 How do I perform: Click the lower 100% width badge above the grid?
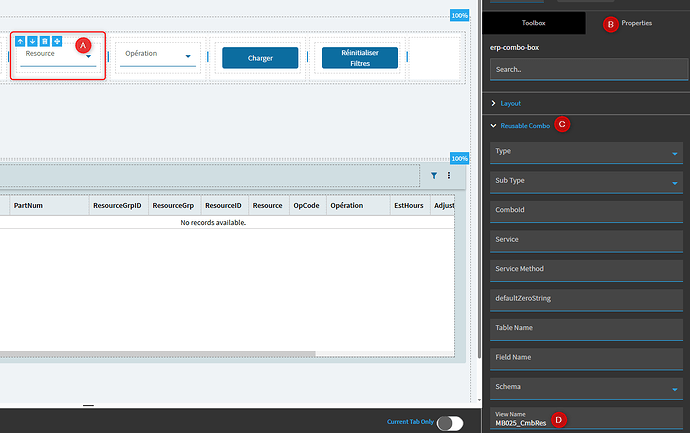(459, 158)
